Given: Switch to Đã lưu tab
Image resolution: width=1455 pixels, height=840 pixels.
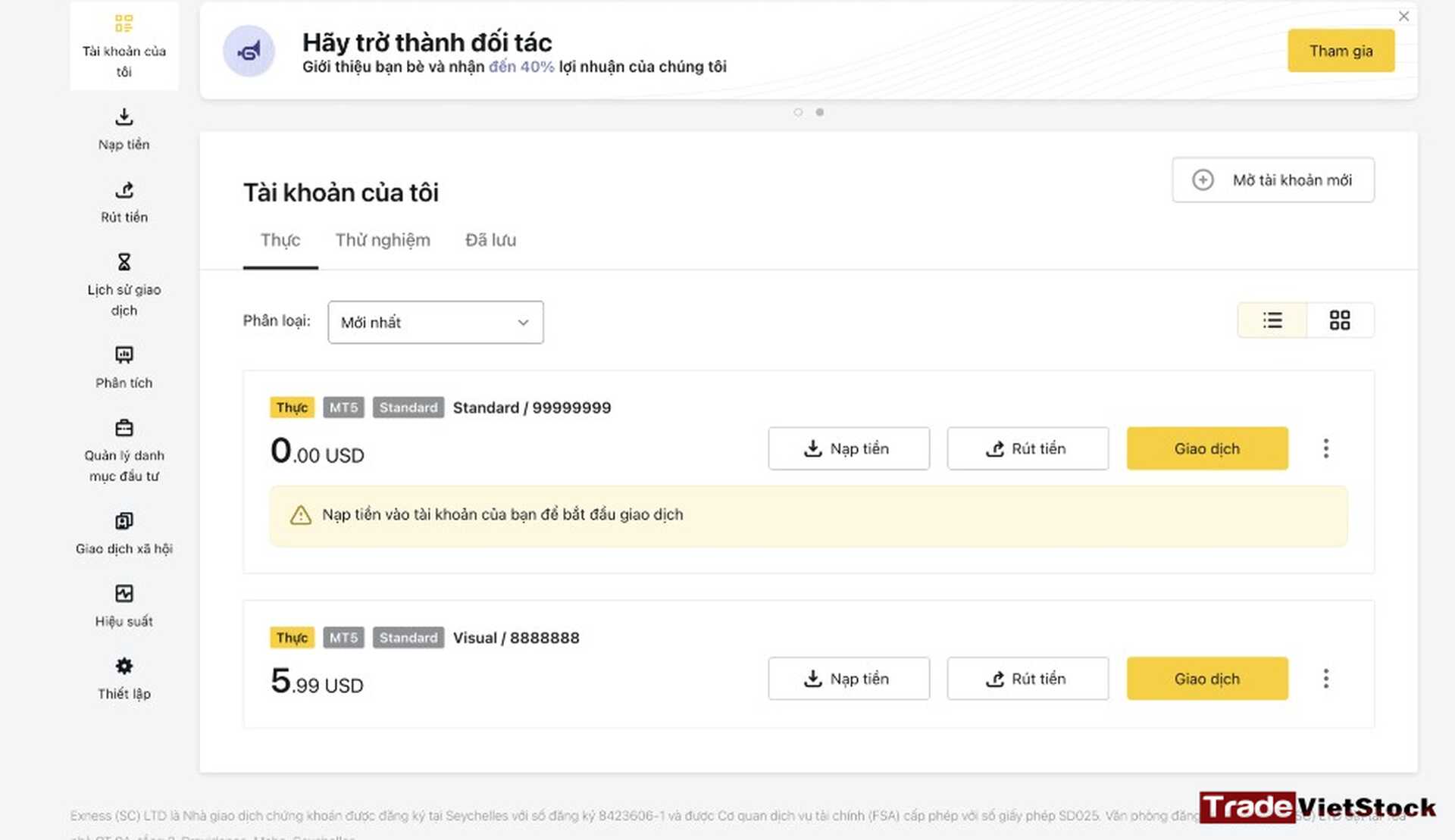Looking at the screenshot, I should coord(490,240).
